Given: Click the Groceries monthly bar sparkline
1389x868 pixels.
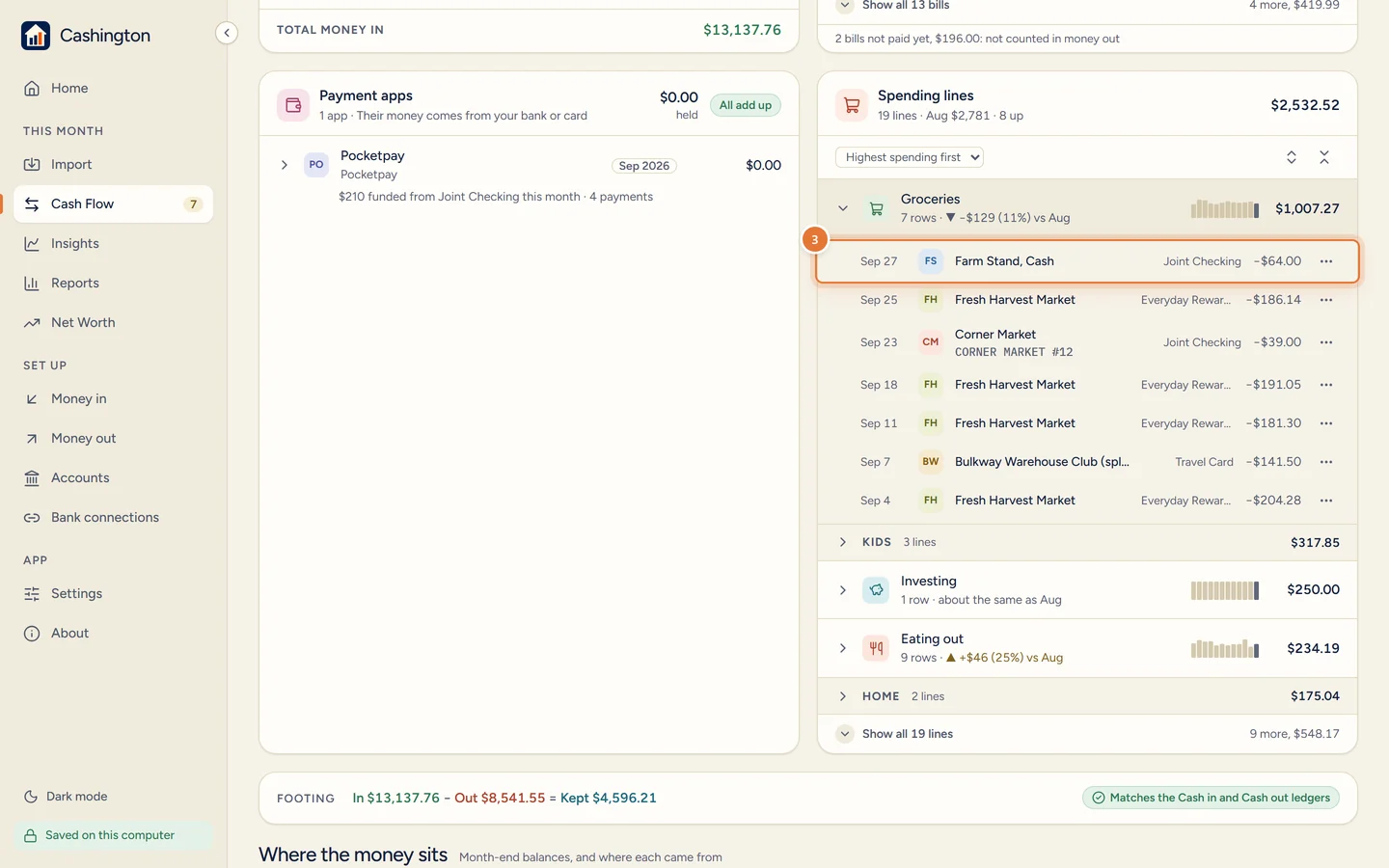Looking at the screenshot, I should point(1225,208).
